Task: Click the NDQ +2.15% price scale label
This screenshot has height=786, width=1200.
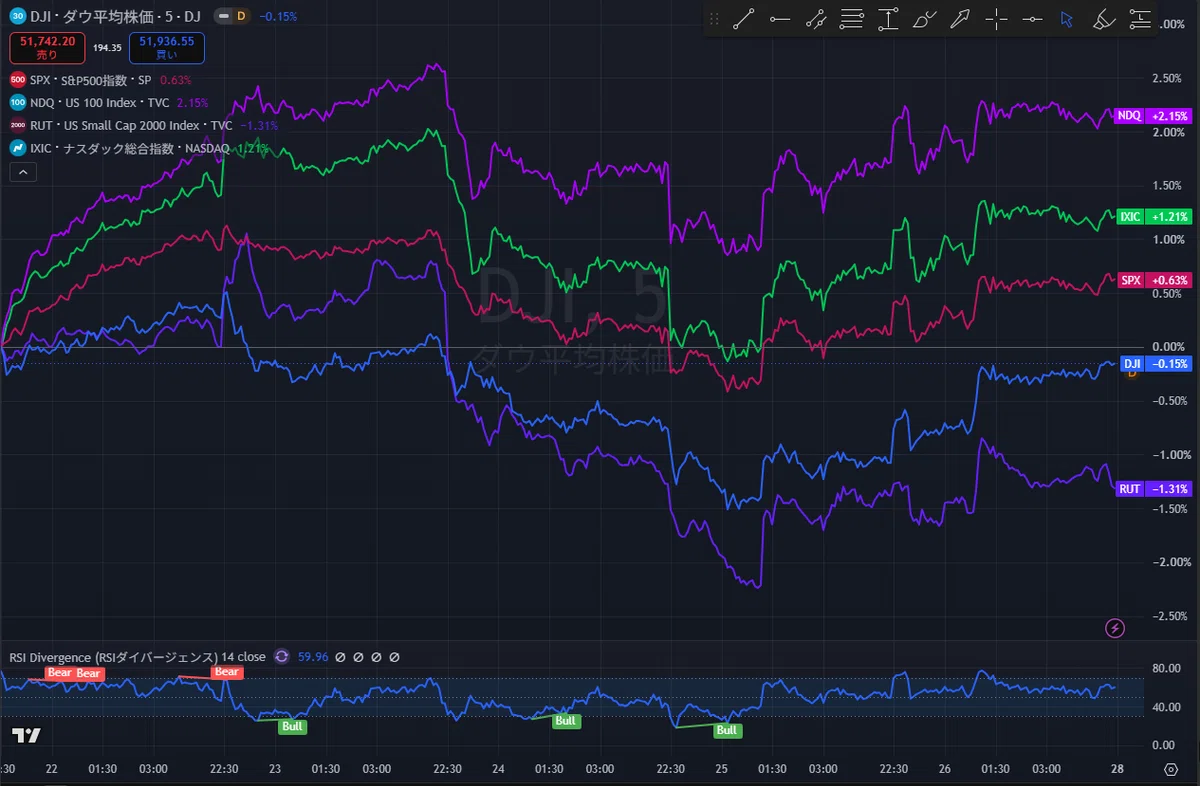Action: (x=1153, y=115)
